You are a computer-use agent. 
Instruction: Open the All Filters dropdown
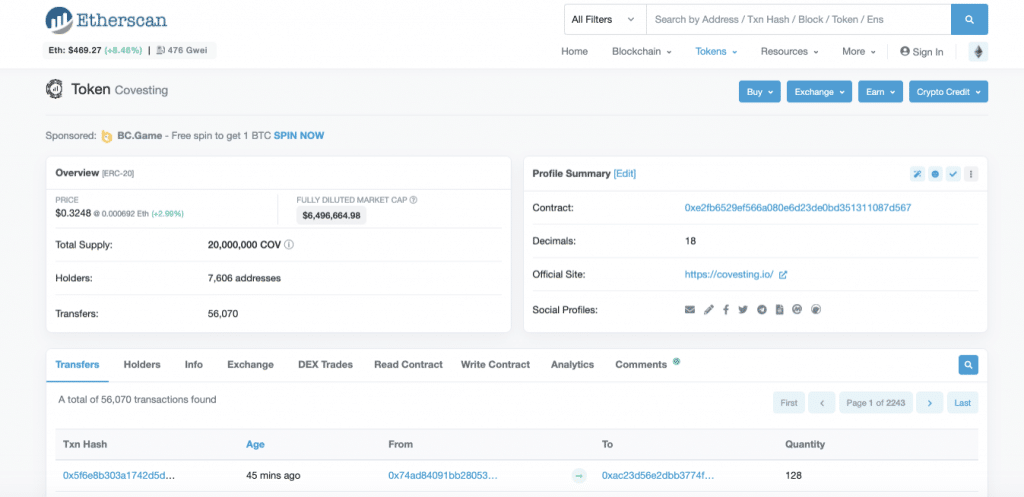pyautogui.click(x=605, y=20)
